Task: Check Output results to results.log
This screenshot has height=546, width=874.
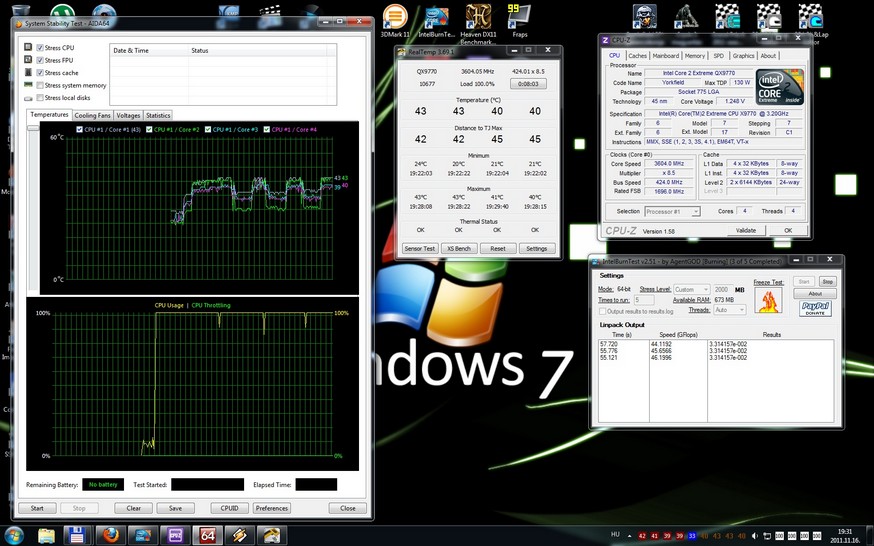Action: (603, 311)
